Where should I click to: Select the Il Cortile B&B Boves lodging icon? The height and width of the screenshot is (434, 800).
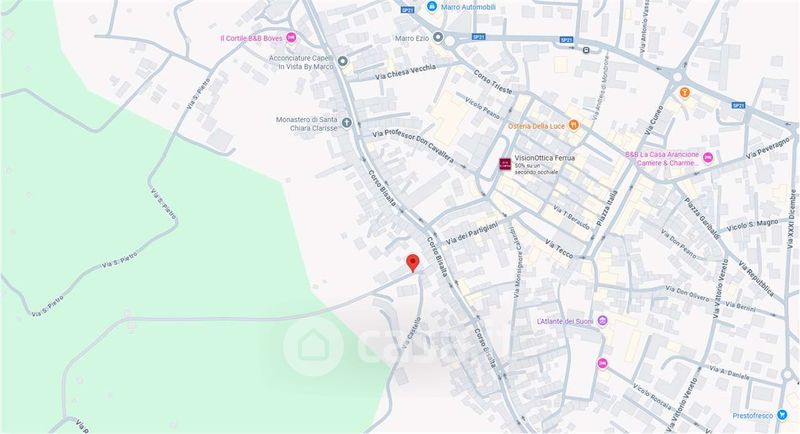click(291, 38)
